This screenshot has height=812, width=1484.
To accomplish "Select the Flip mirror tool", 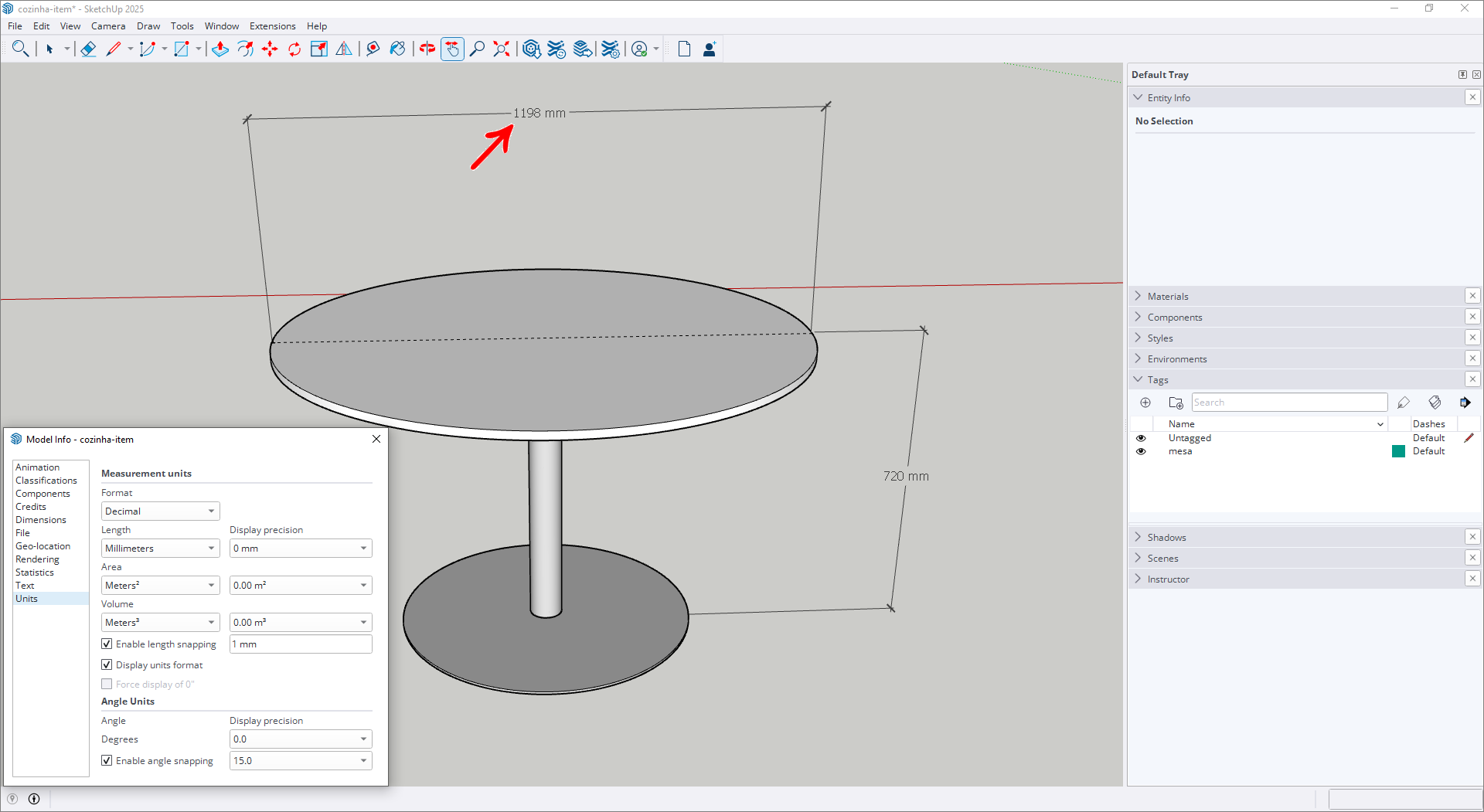I will (344, 49).
